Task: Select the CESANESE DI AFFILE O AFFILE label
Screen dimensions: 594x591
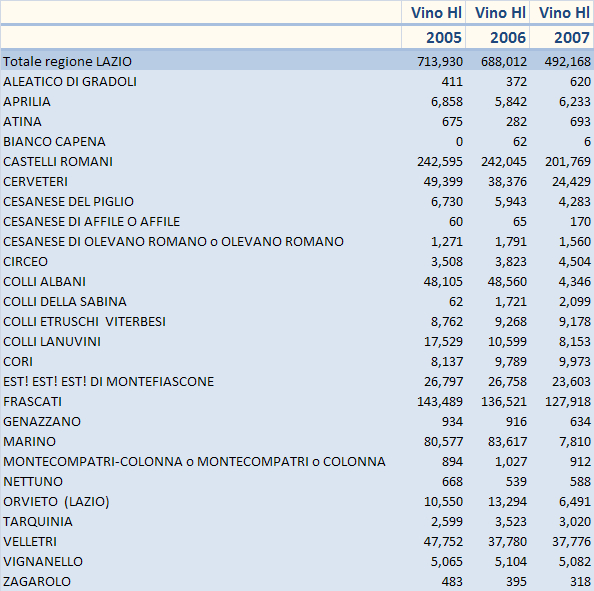Action: [91, 222]
